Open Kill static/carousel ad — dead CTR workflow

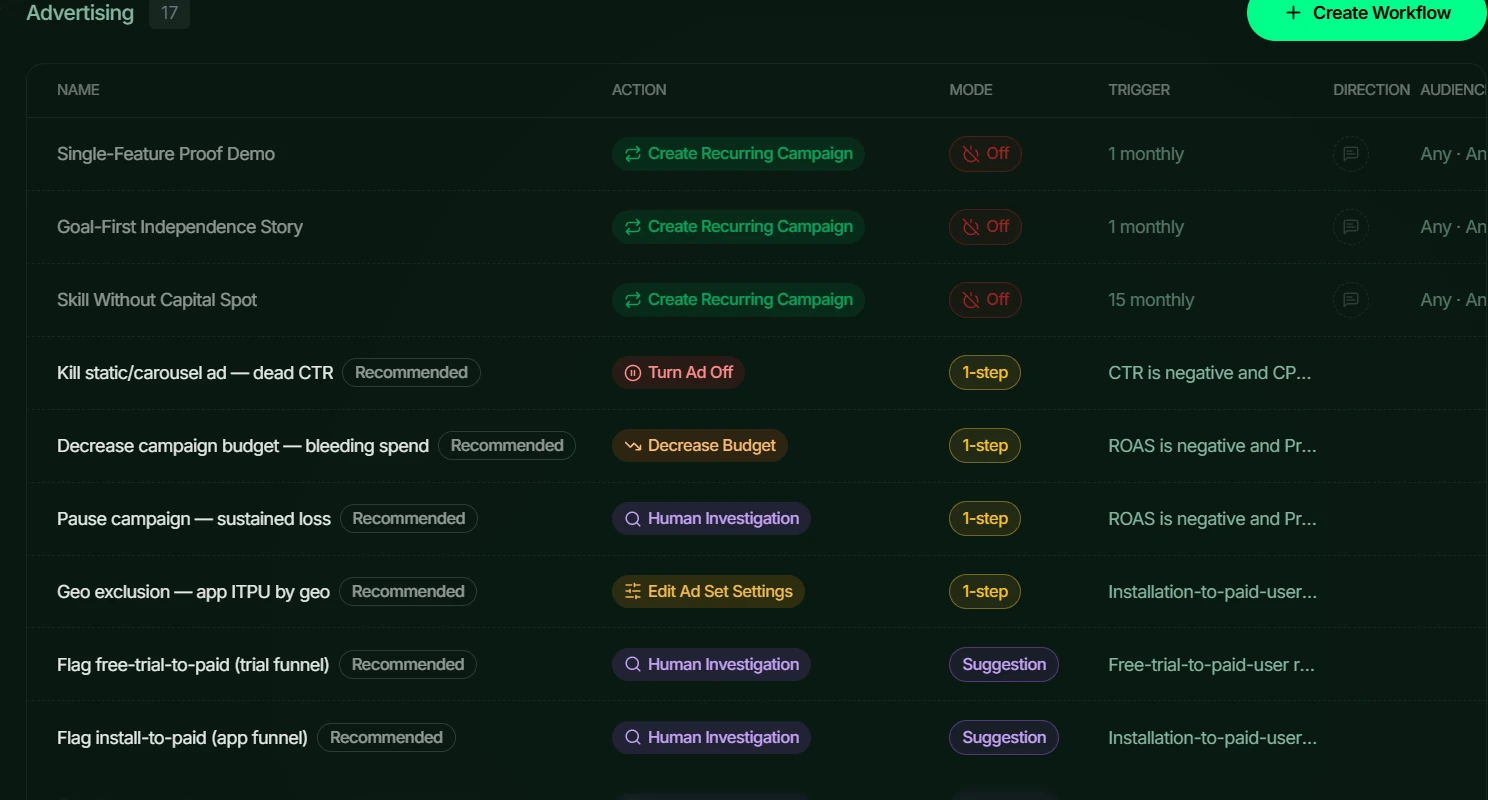point(195,373)
